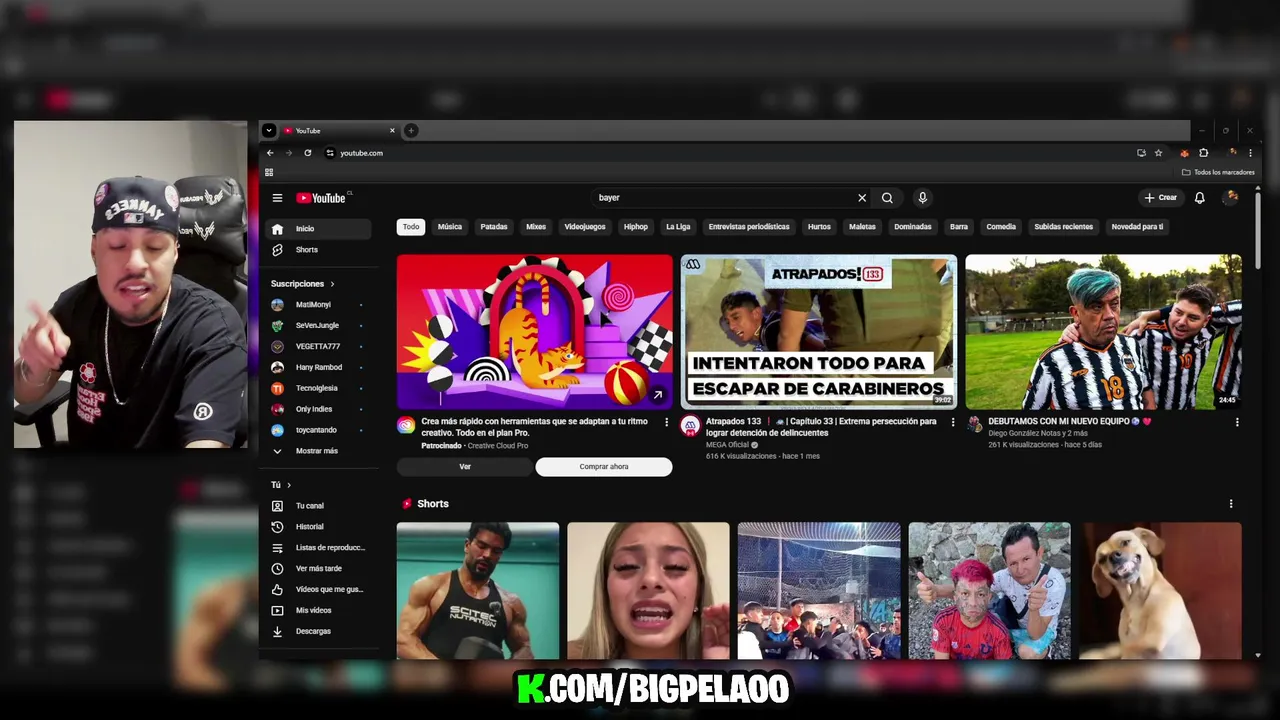
Task: Select the Subidas recientes filter chip
Action: [1063, 227]
